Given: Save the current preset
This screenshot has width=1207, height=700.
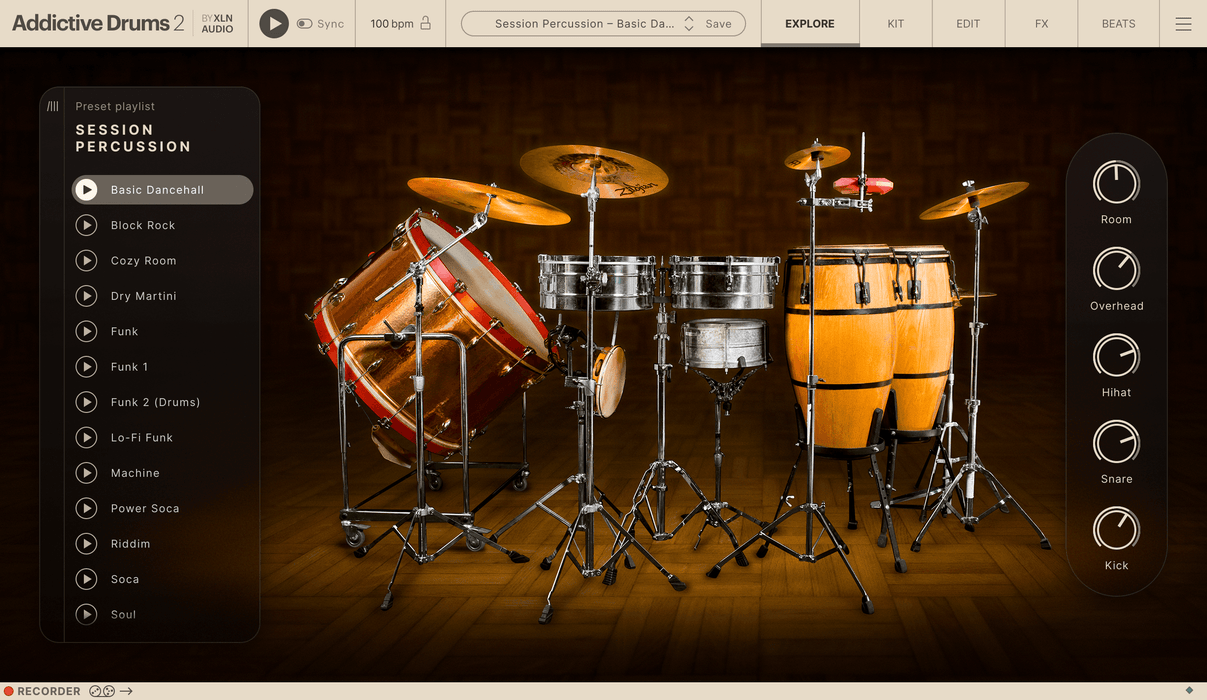Looking at the screenshot, I should 718,24.
